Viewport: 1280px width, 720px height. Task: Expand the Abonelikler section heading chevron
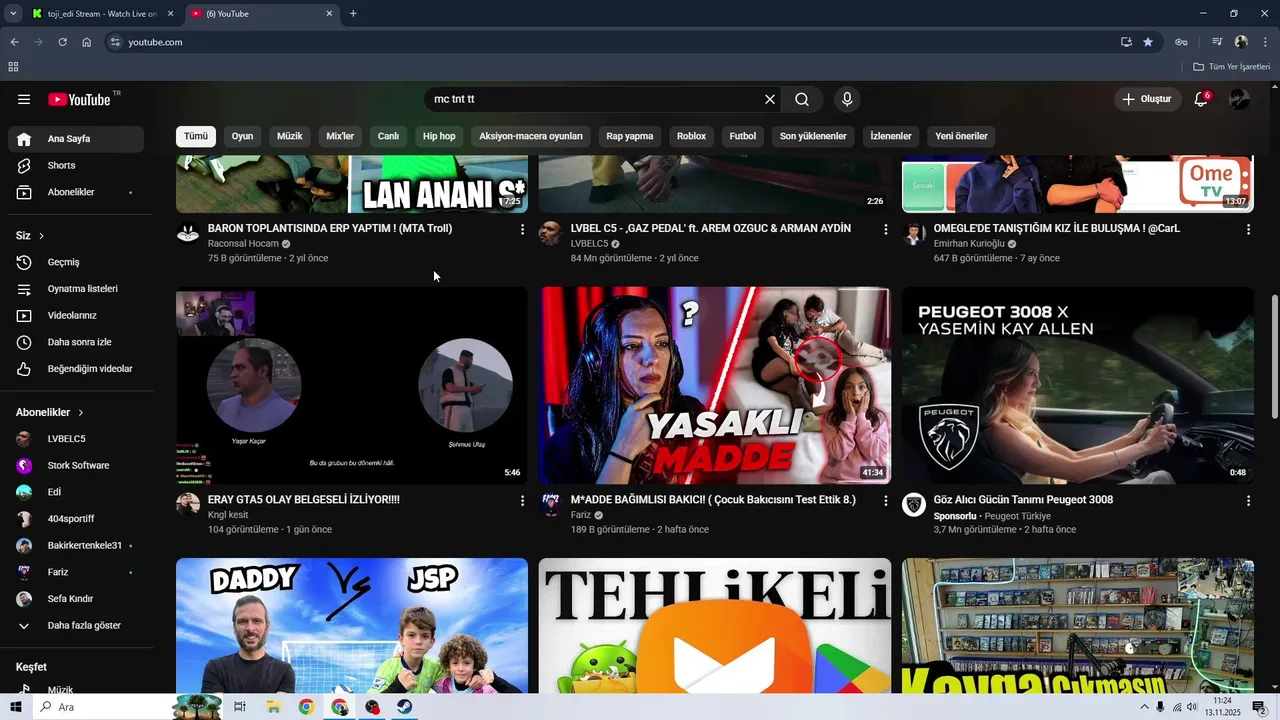pyautogui.click(x=81, y=412)
